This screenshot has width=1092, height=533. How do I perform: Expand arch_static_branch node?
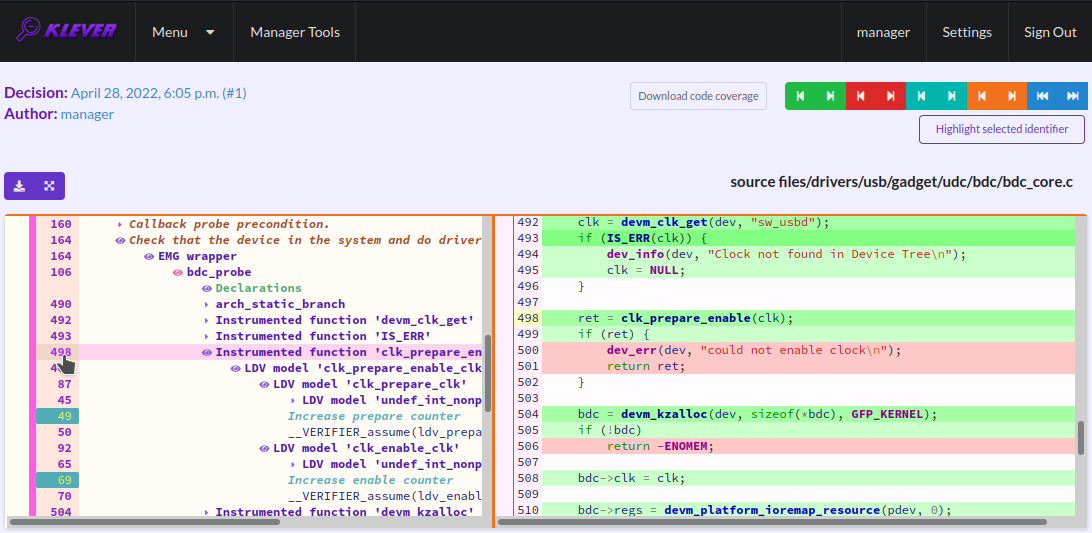click(207, 304)
